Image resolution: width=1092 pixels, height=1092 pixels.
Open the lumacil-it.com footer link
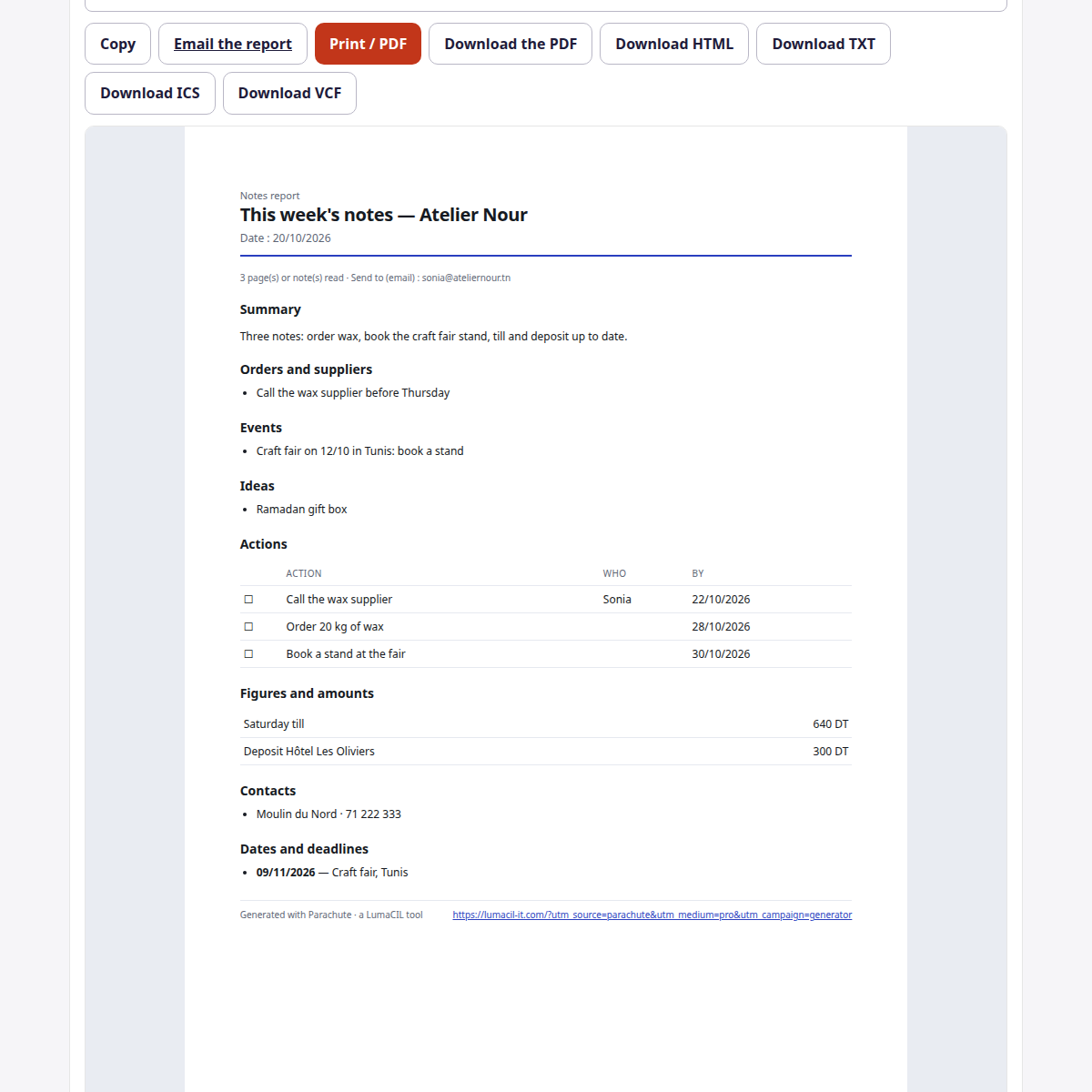tap(652, 915)
